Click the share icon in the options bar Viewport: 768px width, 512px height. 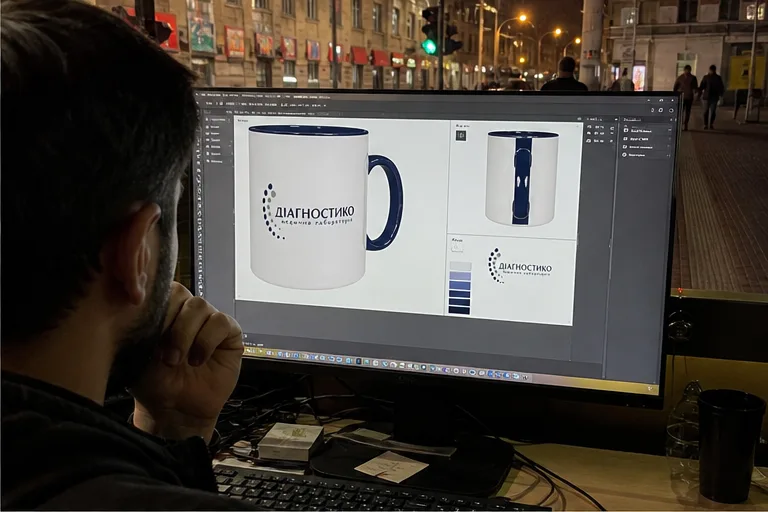(x=671, y=110)
